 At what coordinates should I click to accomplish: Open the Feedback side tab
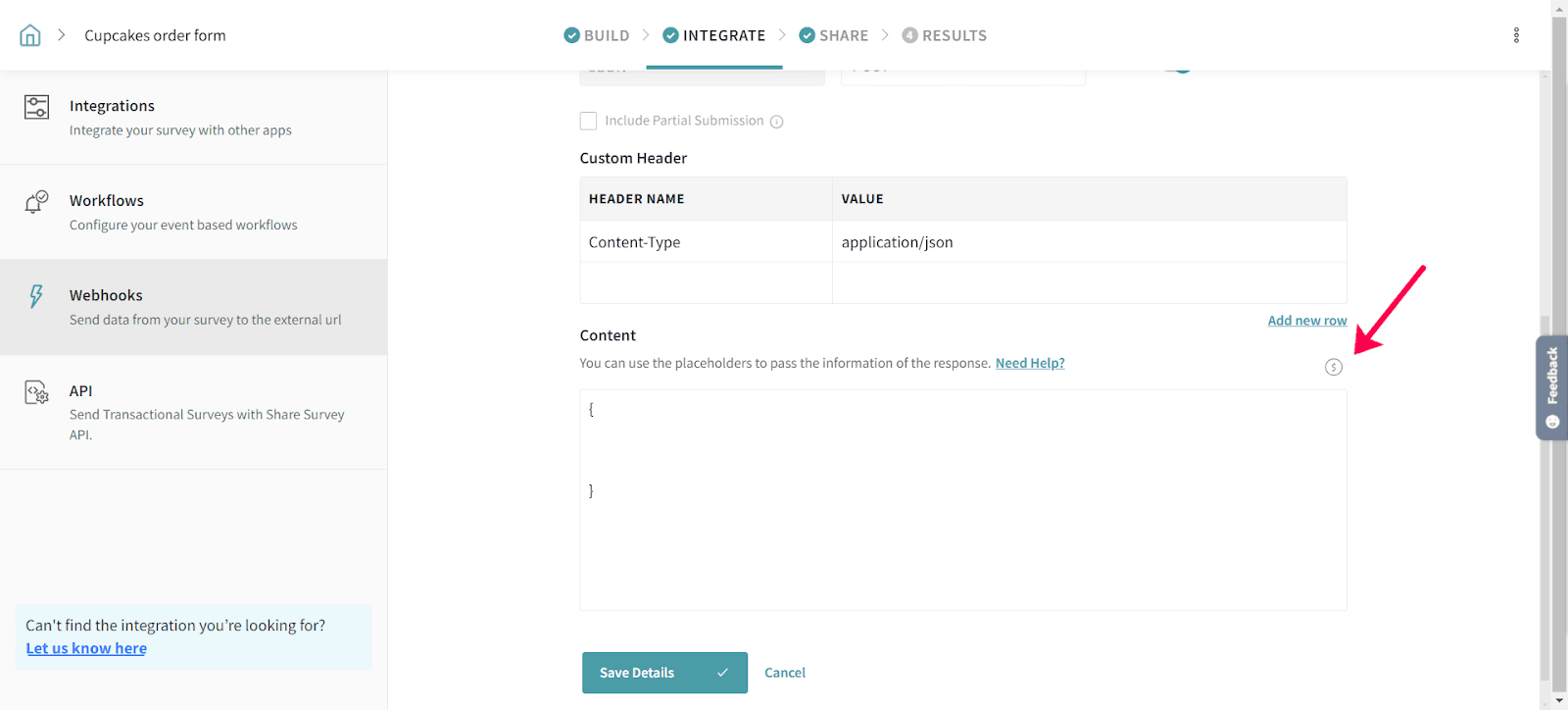point(1551,387)
